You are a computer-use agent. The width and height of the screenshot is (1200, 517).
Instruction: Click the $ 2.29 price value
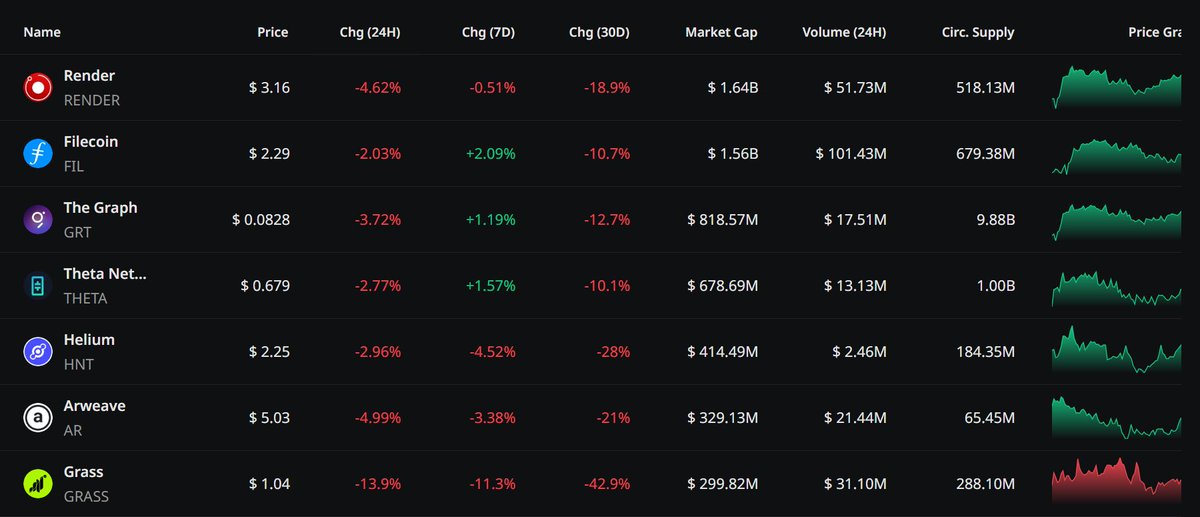pyautogui.click(x=269, y=154)
